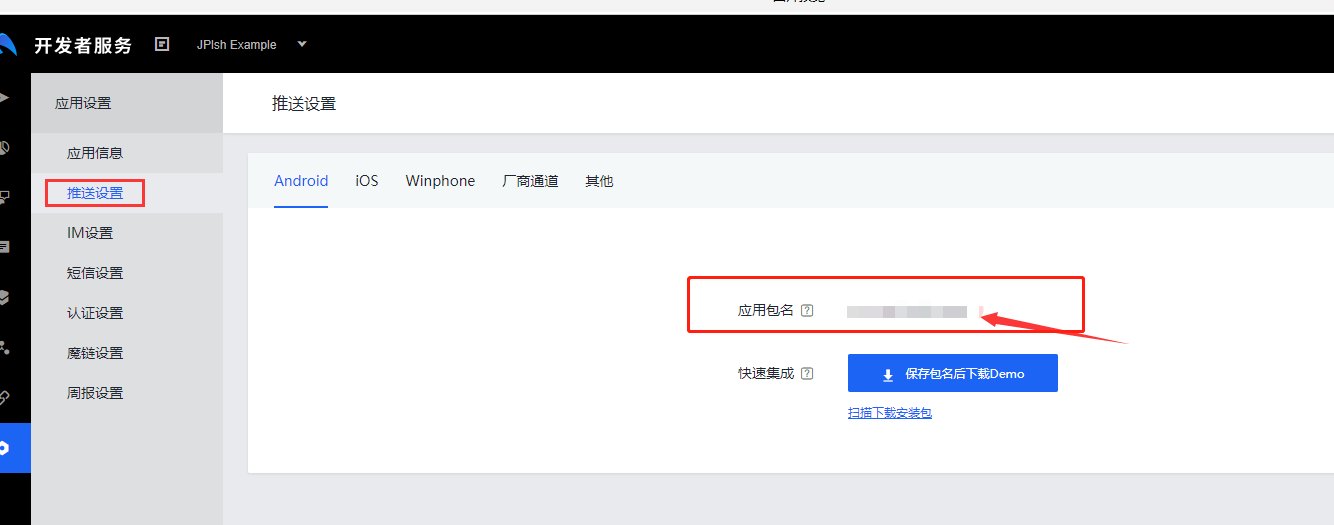Click the chain link icon in the left rail
Image resolution: width=1334 pixels, height=525 pixels.
[x=5, y=397]
